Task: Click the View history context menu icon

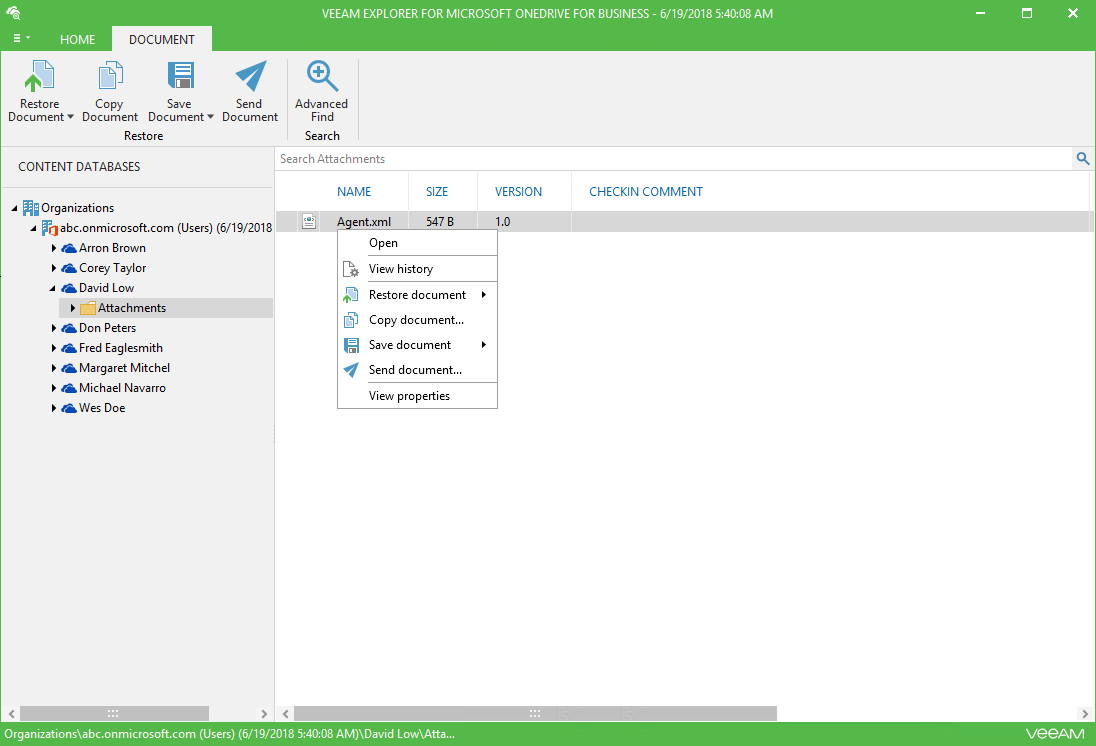Action: pos(351,269)
